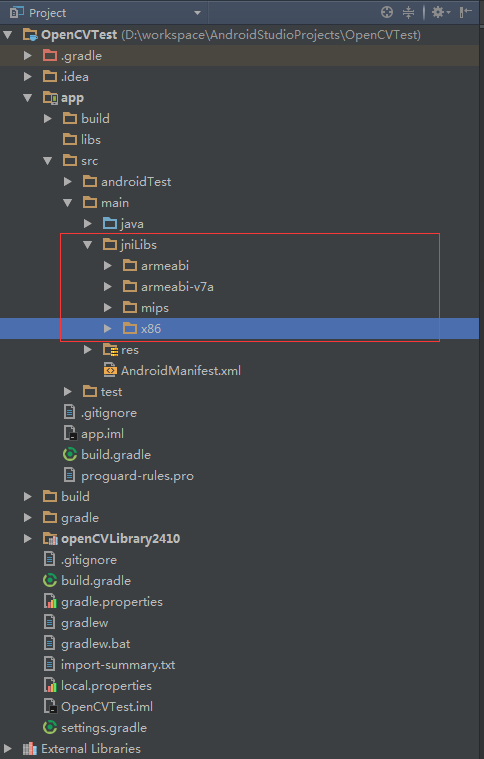Collapse the main folder arrow
The image size is (484, 759).
[68, 203]
